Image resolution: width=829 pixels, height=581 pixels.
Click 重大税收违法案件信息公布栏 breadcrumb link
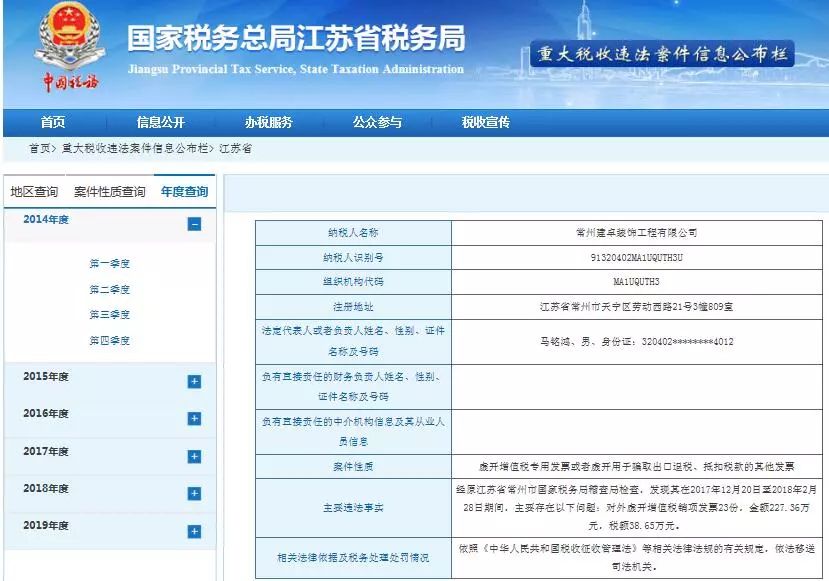[135, 149]
